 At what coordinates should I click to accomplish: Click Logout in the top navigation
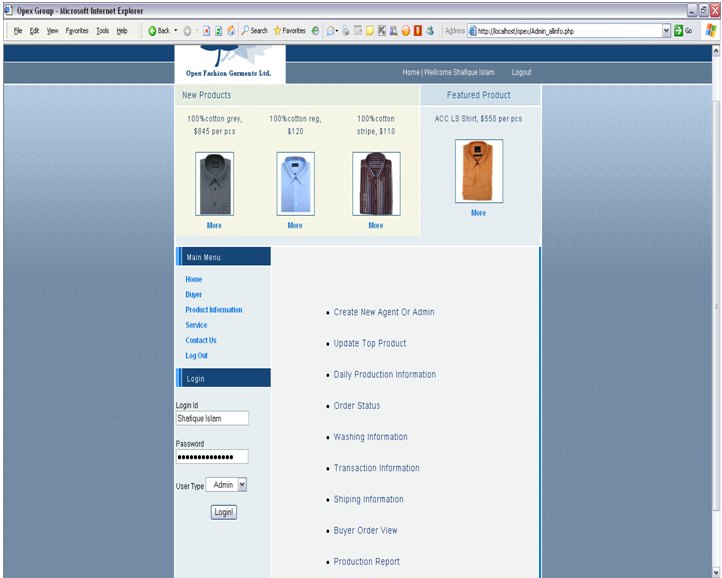(521, 73)
